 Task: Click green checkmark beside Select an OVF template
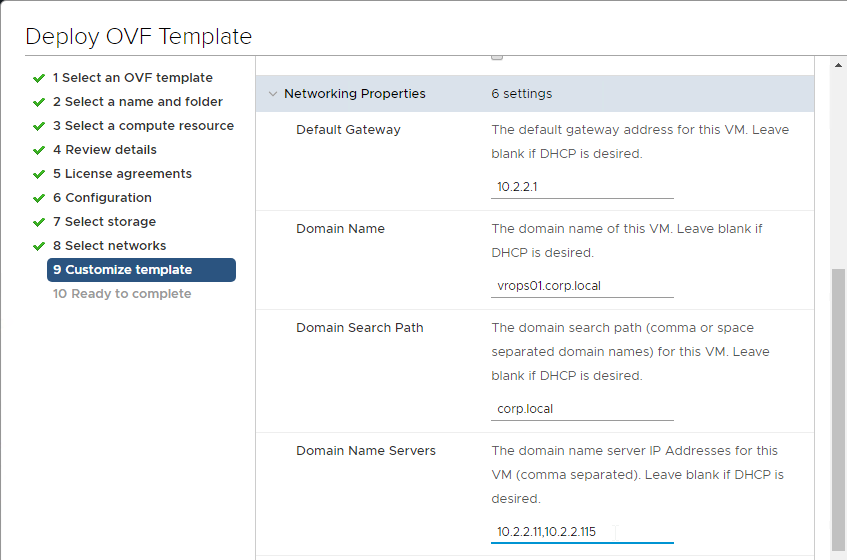click(x=39, y=78)
